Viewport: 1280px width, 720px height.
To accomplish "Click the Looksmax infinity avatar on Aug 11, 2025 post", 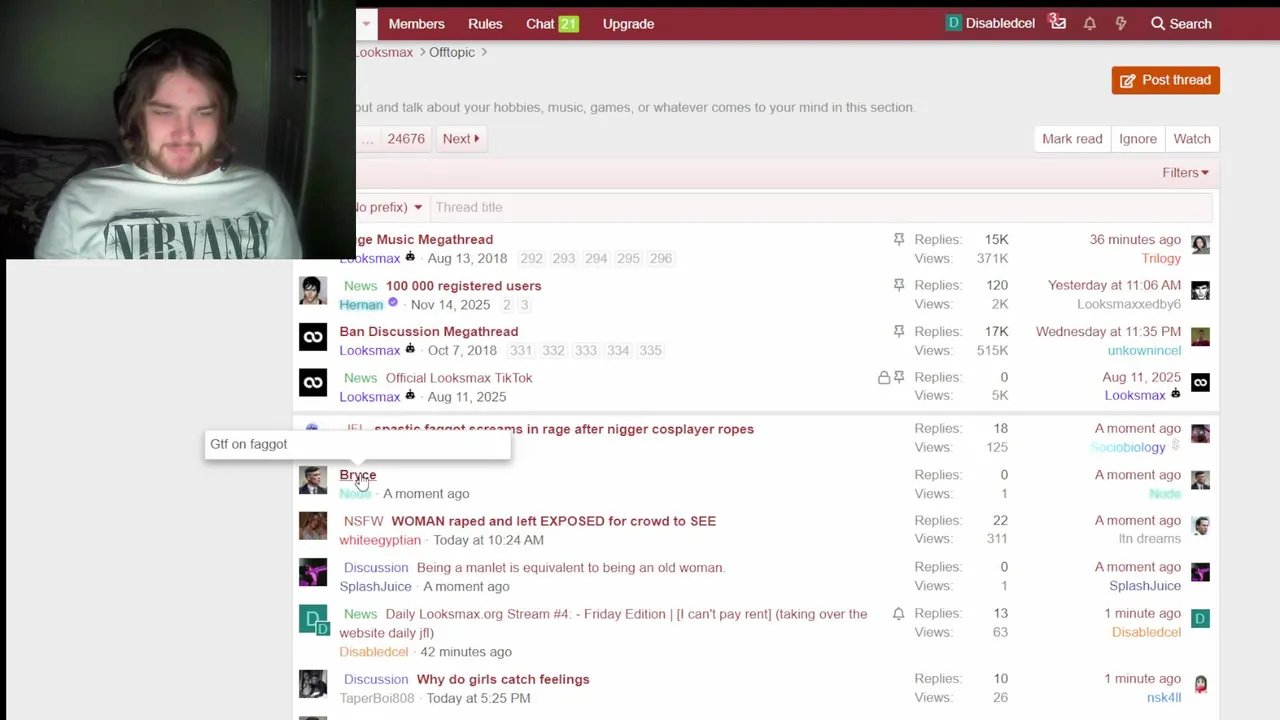I will tap(1200, 382).
